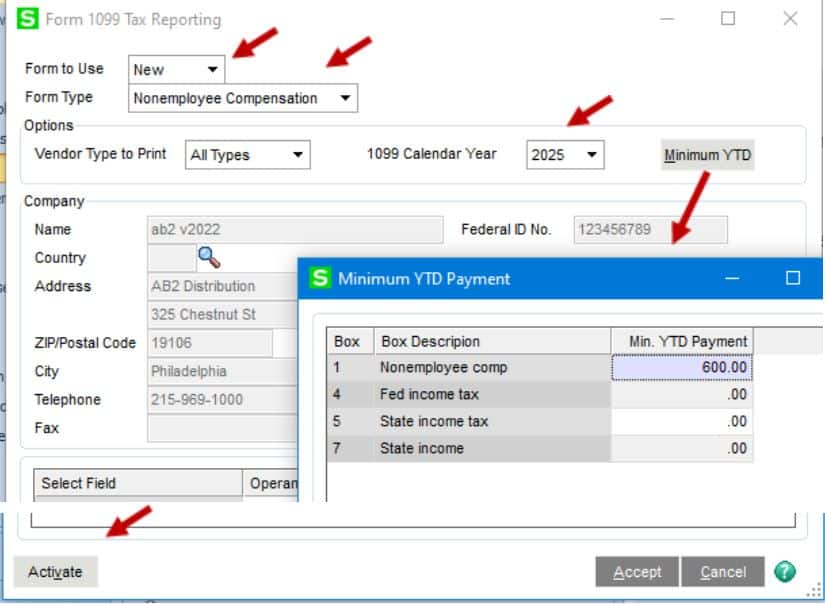The height and width of the screenshot is (604, 825).
Task: Edit the Nonemployee comp 600.00 payment amount
Action: pyautogui.click(x=682, y=368)
